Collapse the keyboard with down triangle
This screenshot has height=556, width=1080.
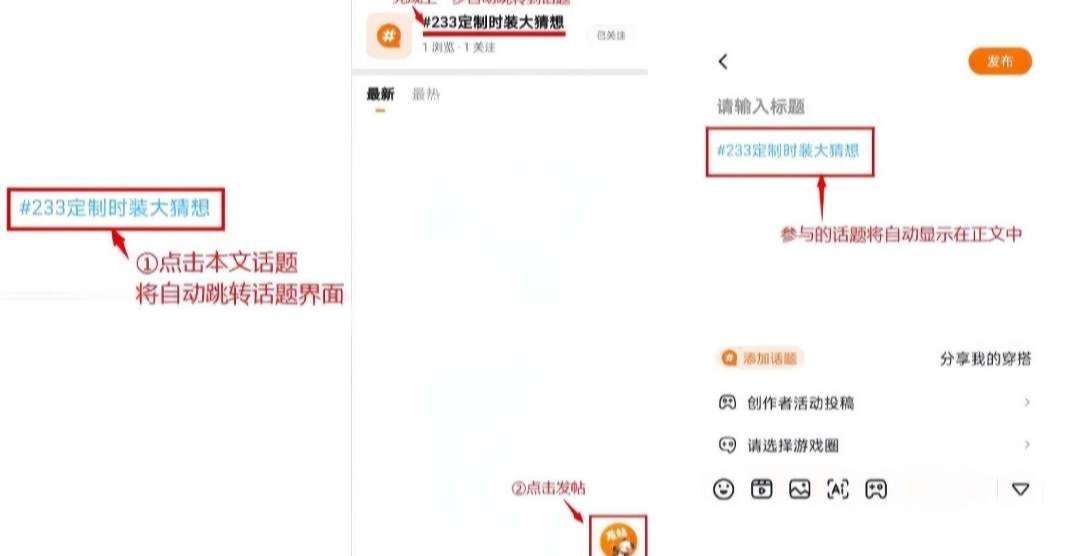click(1020, 490)
